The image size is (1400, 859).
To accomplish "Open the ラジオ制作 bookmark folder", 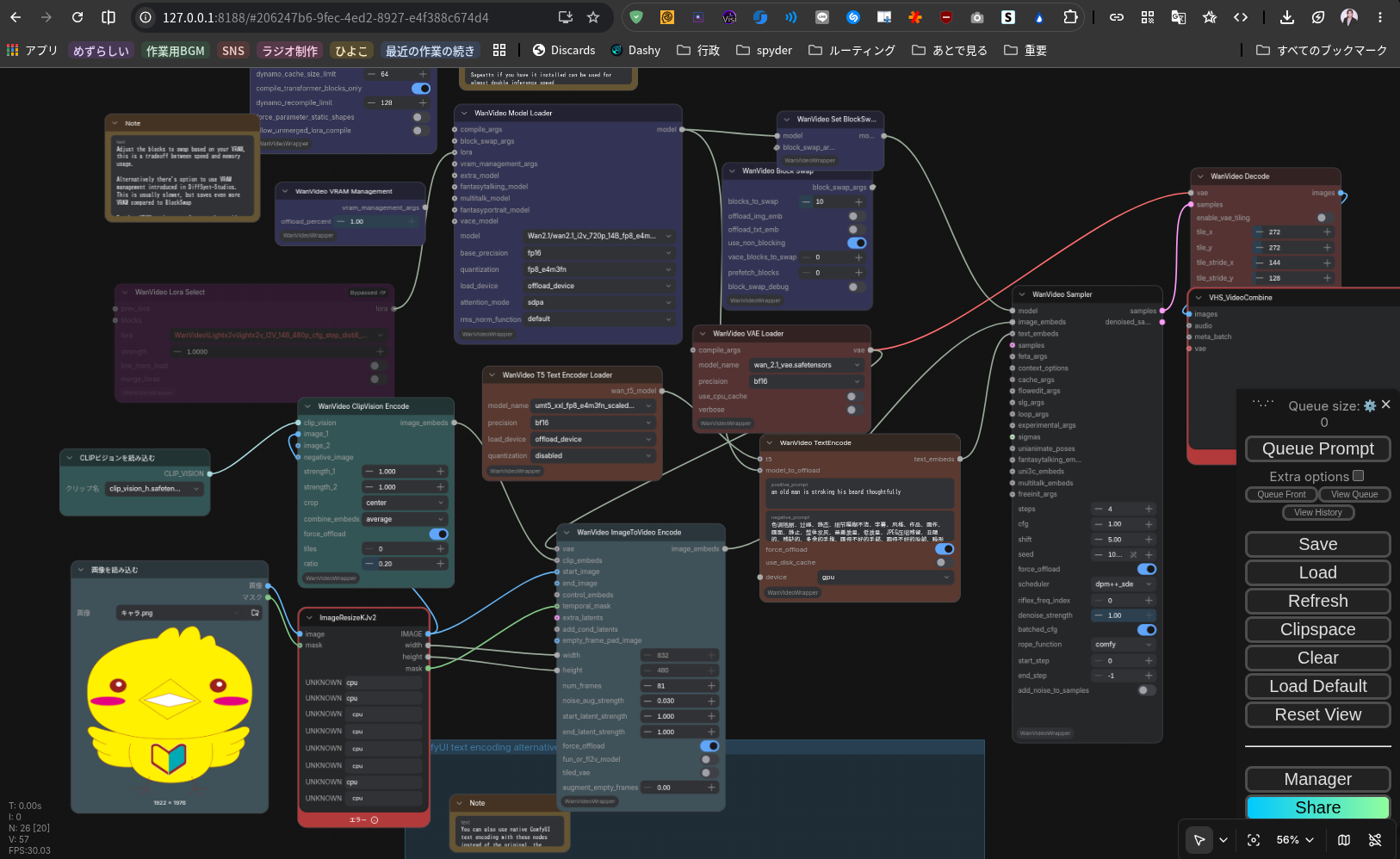I will point(289,51).
